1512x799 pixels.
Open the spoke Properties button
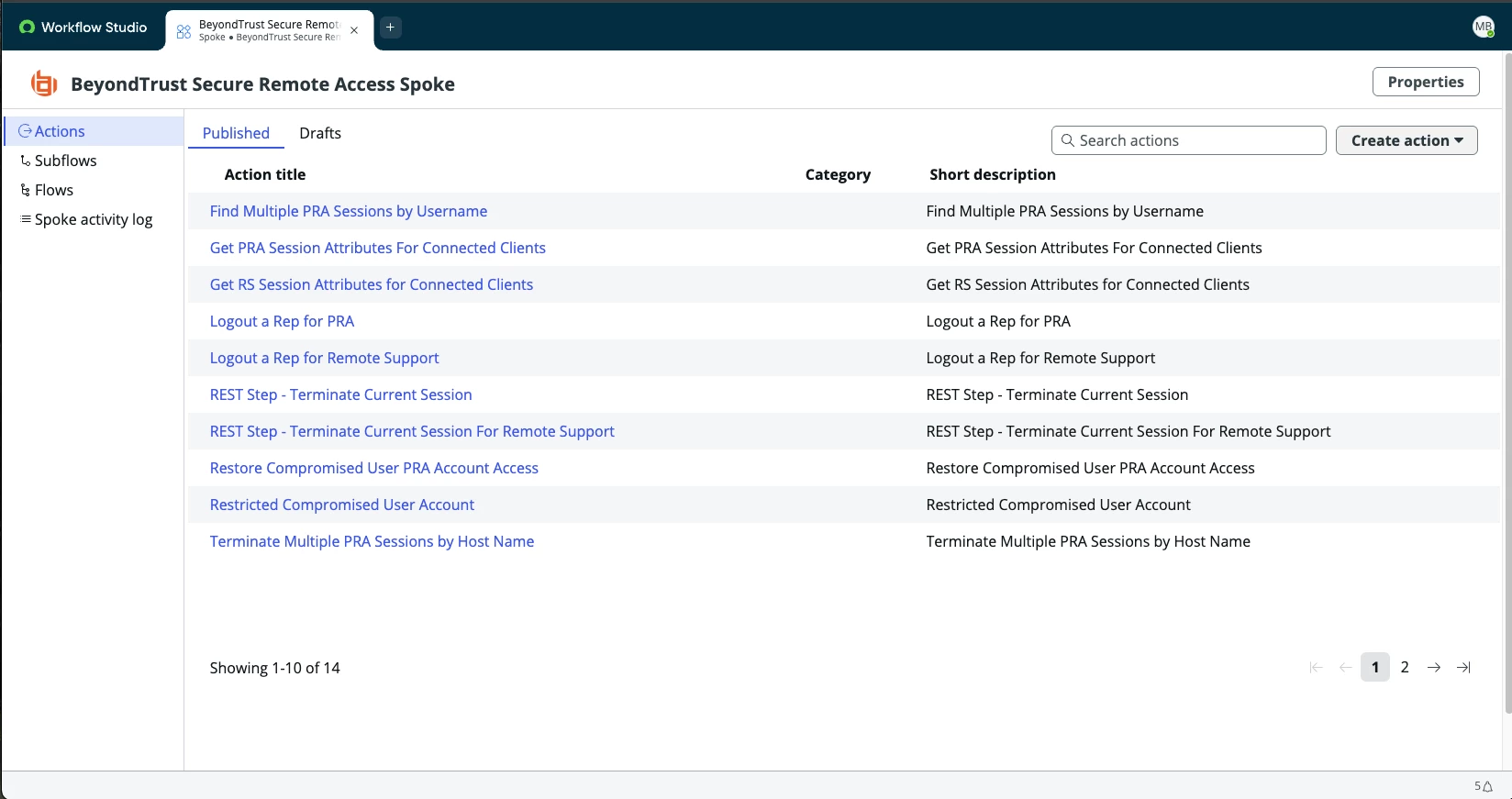coord(1426,82)
